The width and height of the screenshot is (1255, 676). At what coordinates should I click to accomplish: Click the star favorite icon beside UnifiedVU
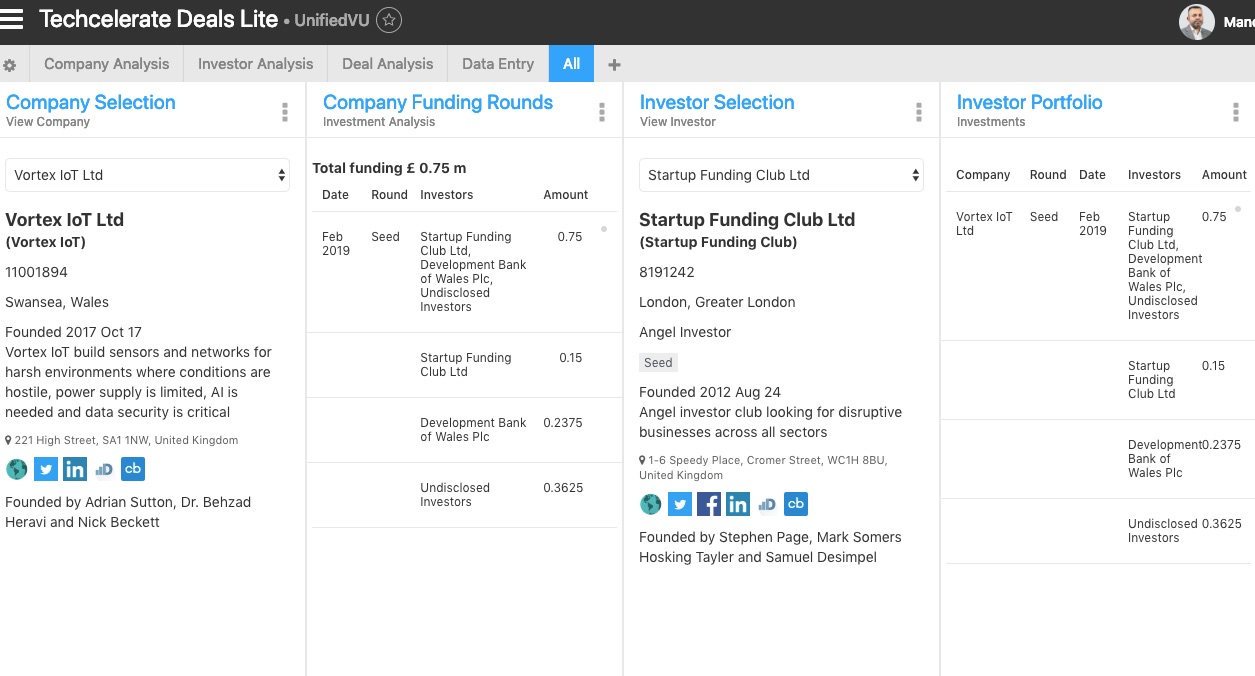tap(389, 20)
